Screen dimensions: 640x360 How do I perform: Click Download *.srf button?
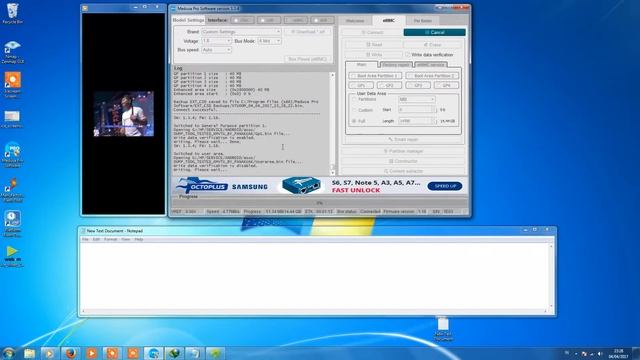coord(308,31)
